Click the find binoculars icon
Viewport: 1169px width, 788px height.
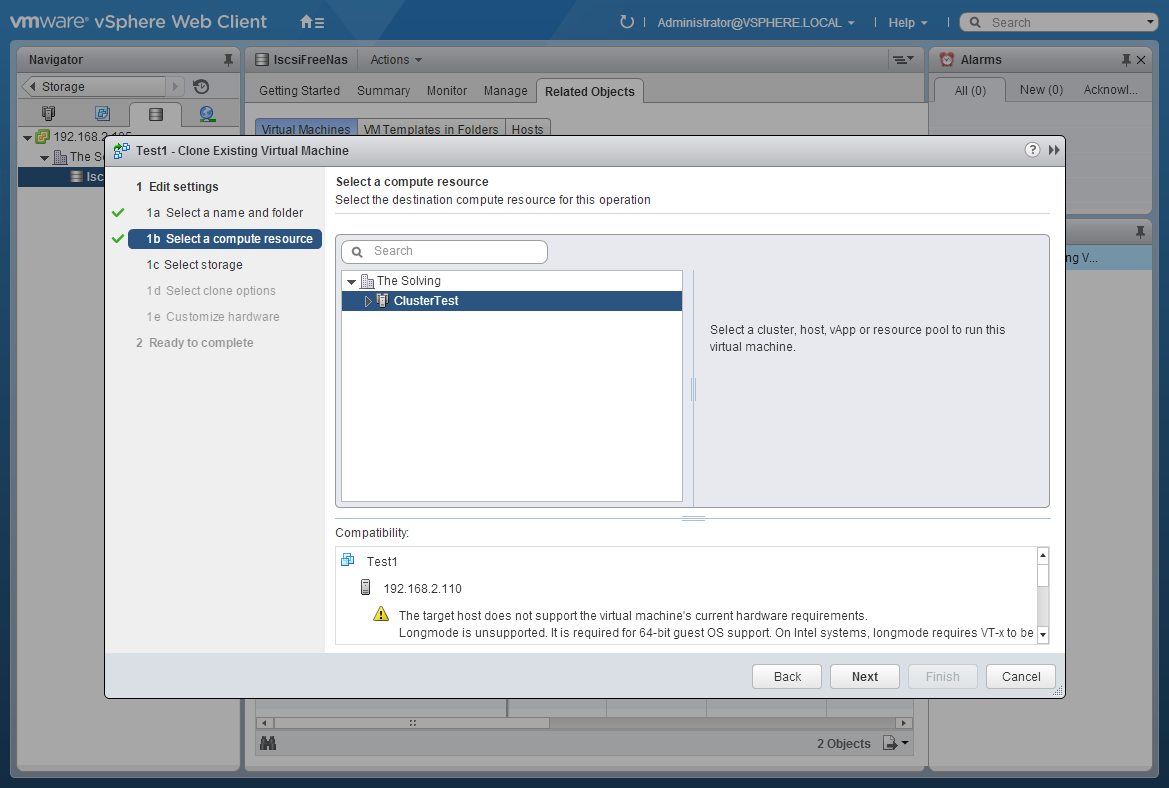coord(268,743)
